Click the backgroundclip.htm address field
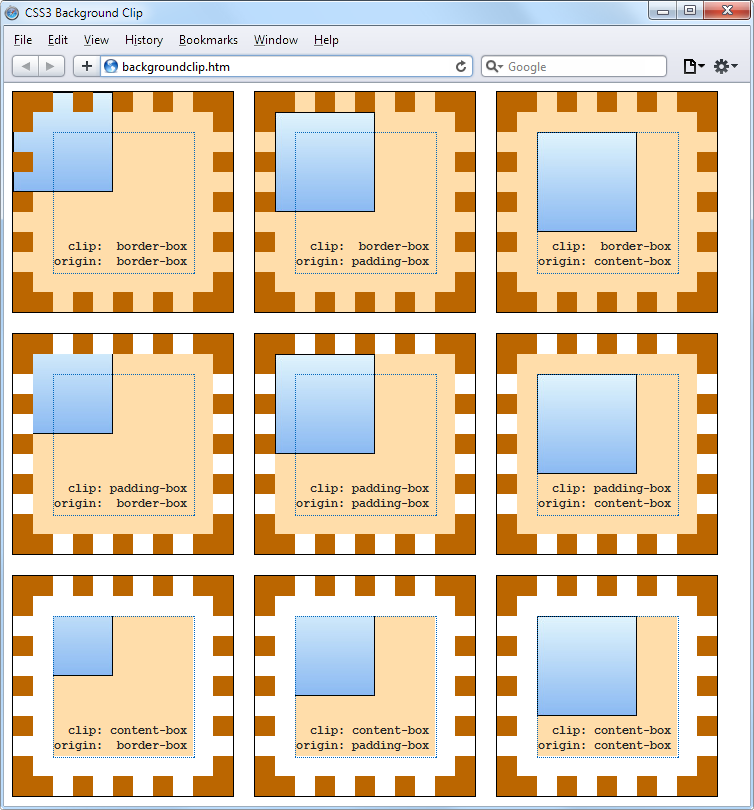Image resolution: width=754 pixels, height=810 pixels. pyautogui.click(x=287, y=66)
